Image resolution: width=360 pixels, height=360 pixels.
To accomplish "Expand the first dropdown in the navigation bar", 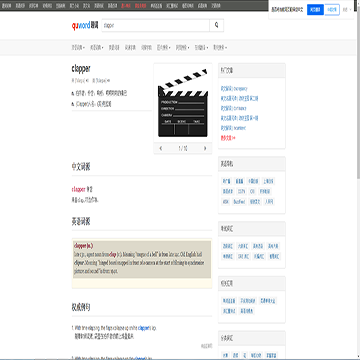I will click(78, 48).
